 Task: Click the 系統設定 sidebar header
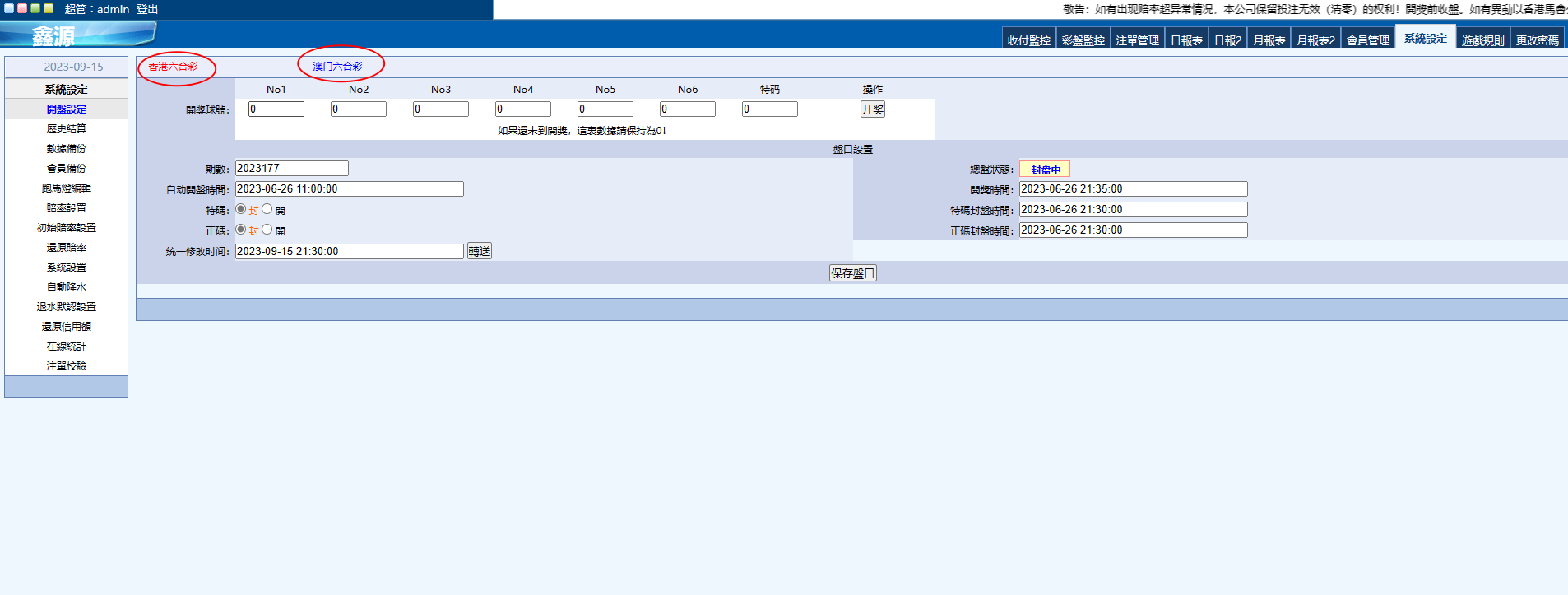66,89
